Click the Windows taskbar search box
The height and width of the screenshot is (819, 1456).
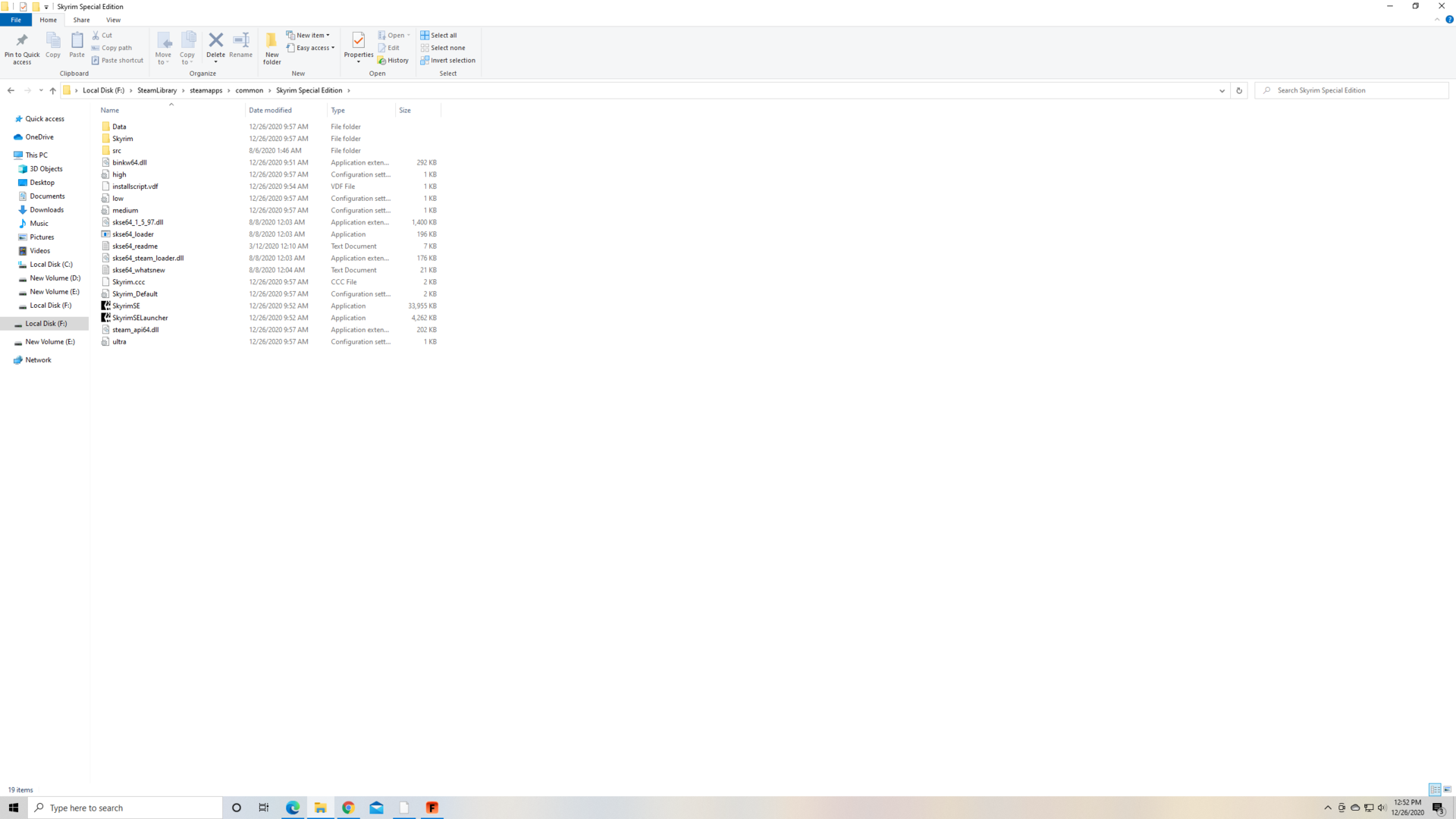pos(125,808)
